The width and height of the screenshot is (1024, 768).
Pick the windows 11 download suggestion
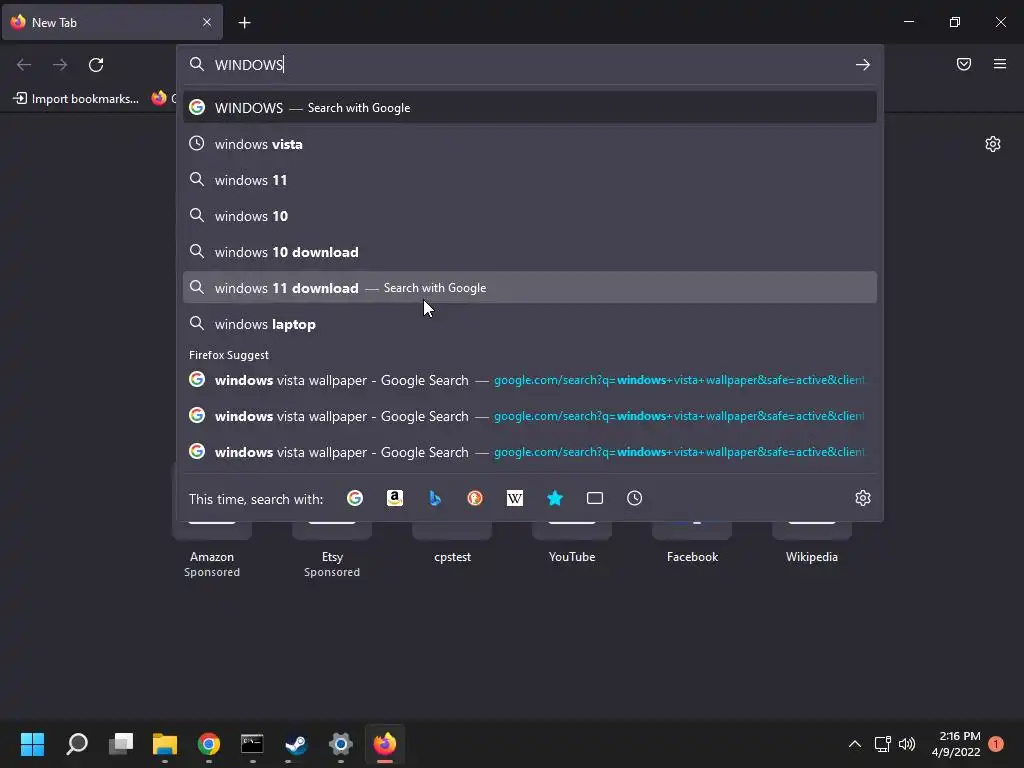pos(530,287)
